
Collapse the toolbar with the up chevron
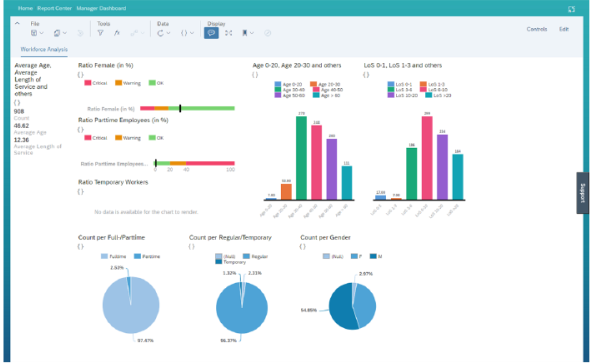(x=17, y=23)
